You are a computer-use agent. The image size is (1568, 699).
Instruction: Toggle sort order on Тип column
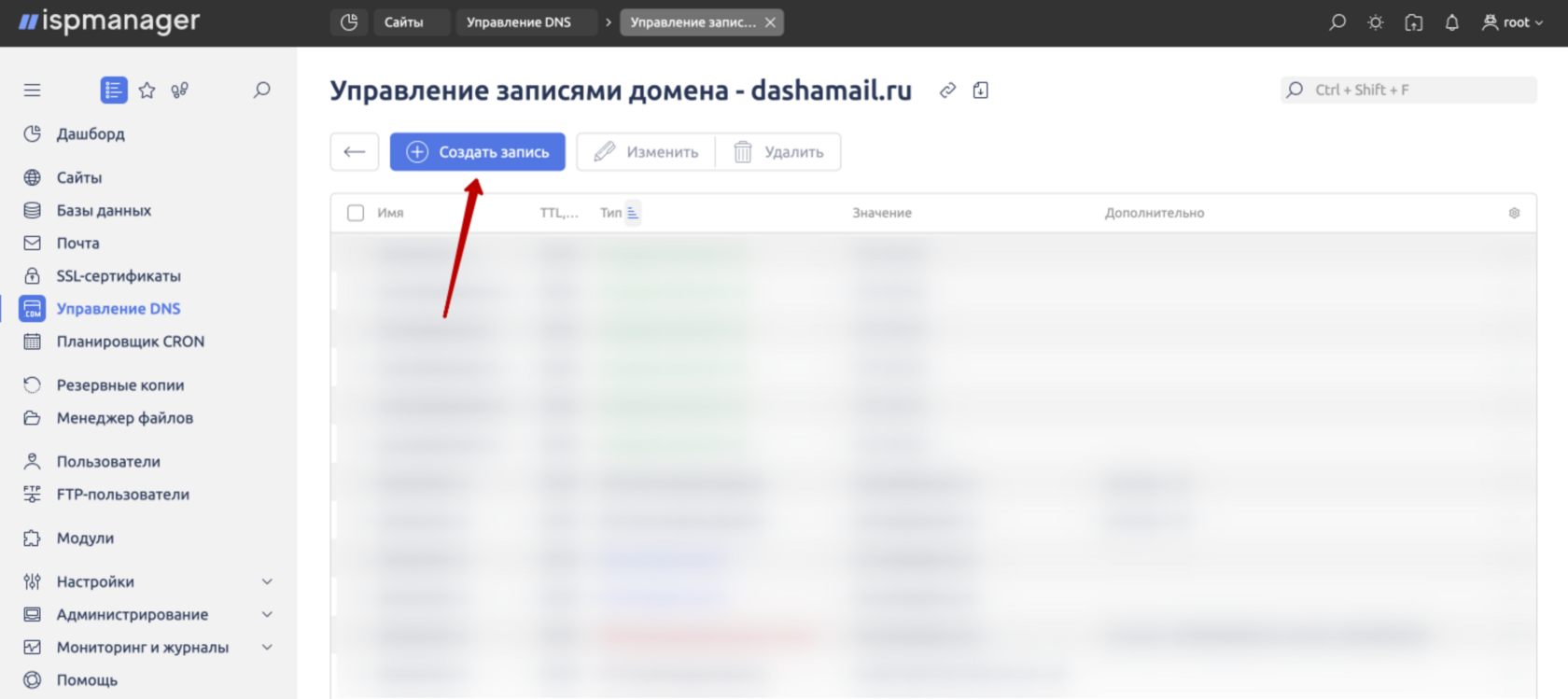coord(632,213)
